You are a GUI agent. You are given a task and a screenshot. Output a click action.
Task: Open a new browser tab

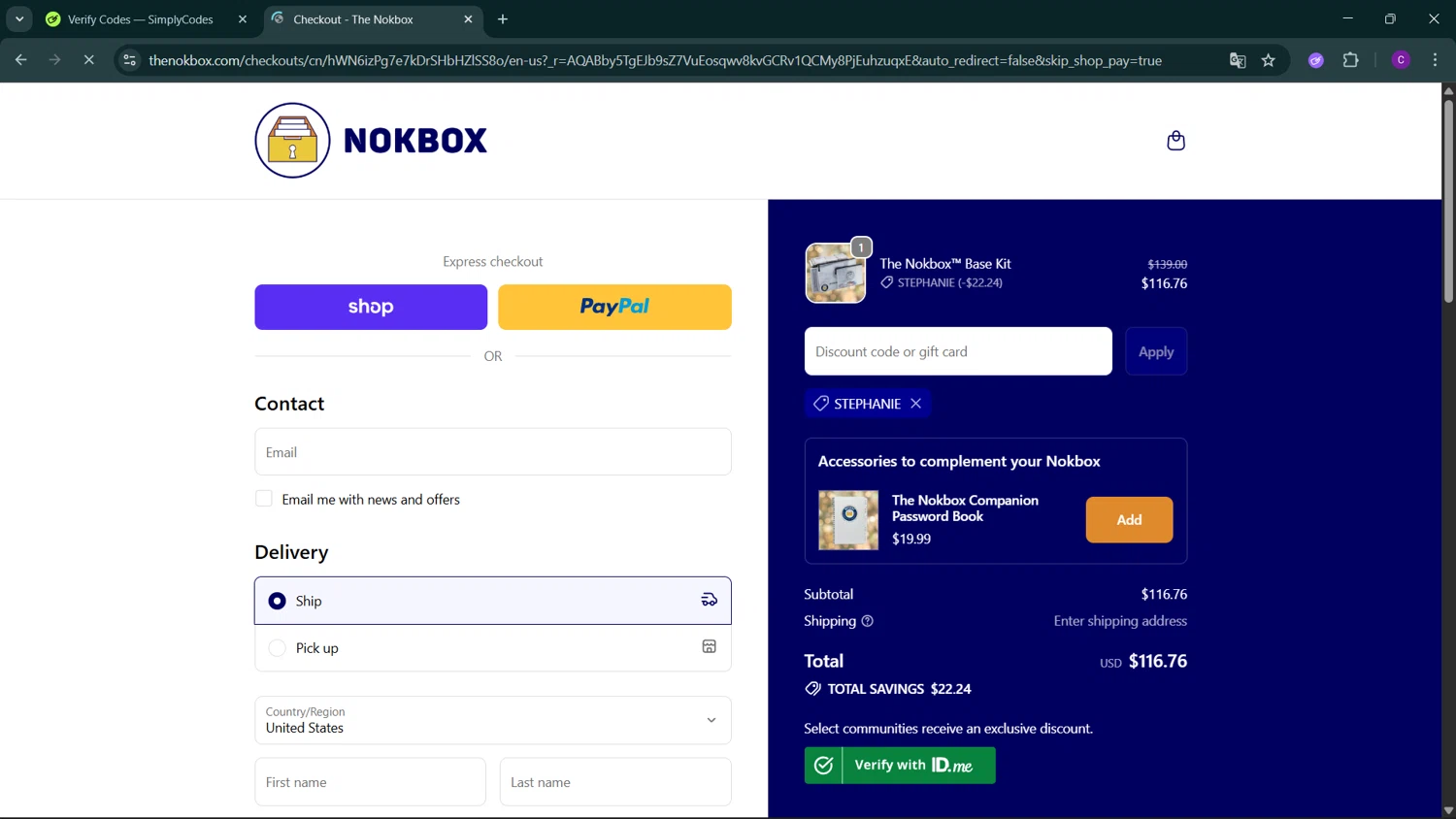click(503, 19)
